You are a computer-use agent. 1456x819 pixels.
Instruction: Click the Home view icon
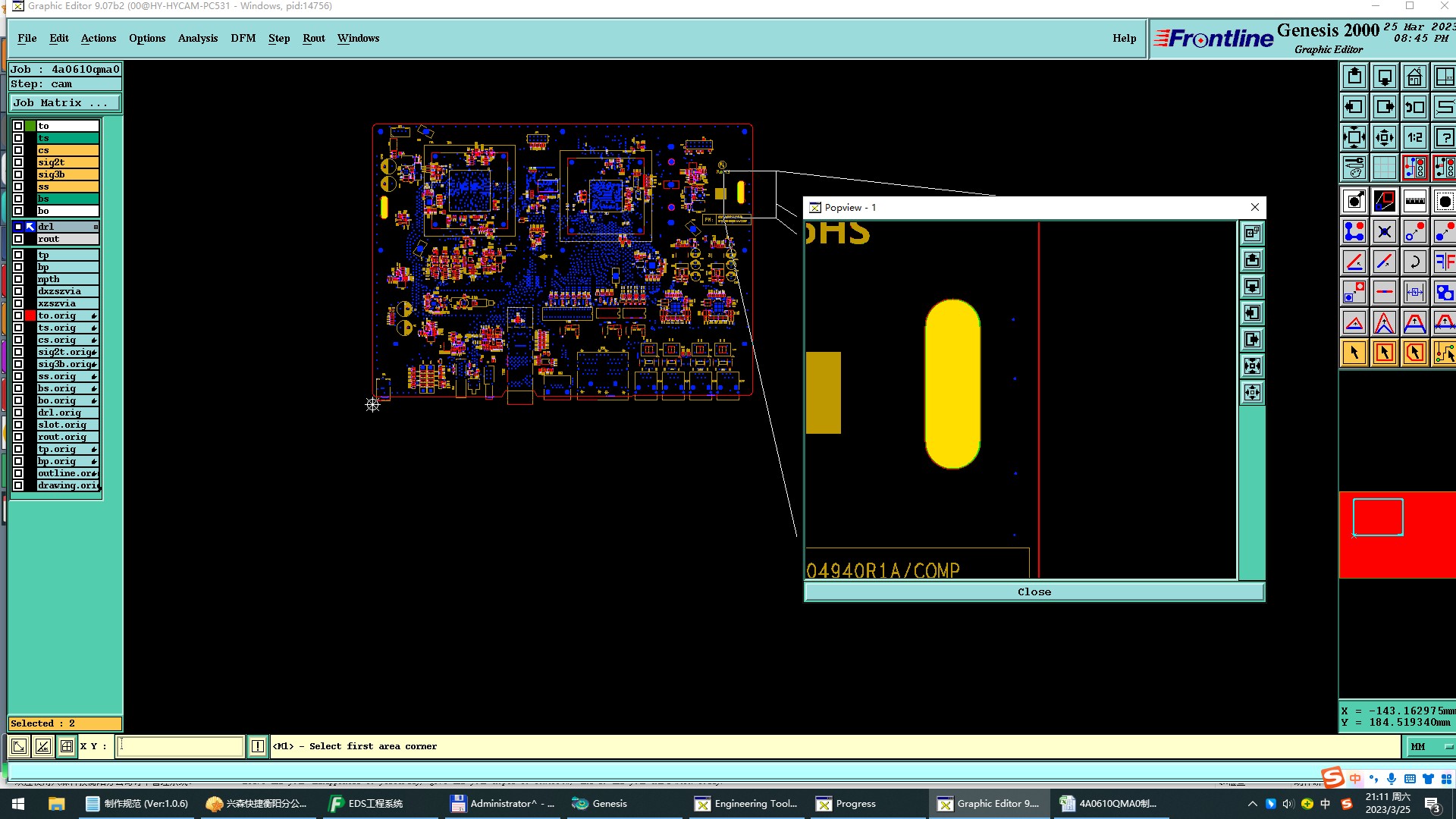click(1414, 77)
